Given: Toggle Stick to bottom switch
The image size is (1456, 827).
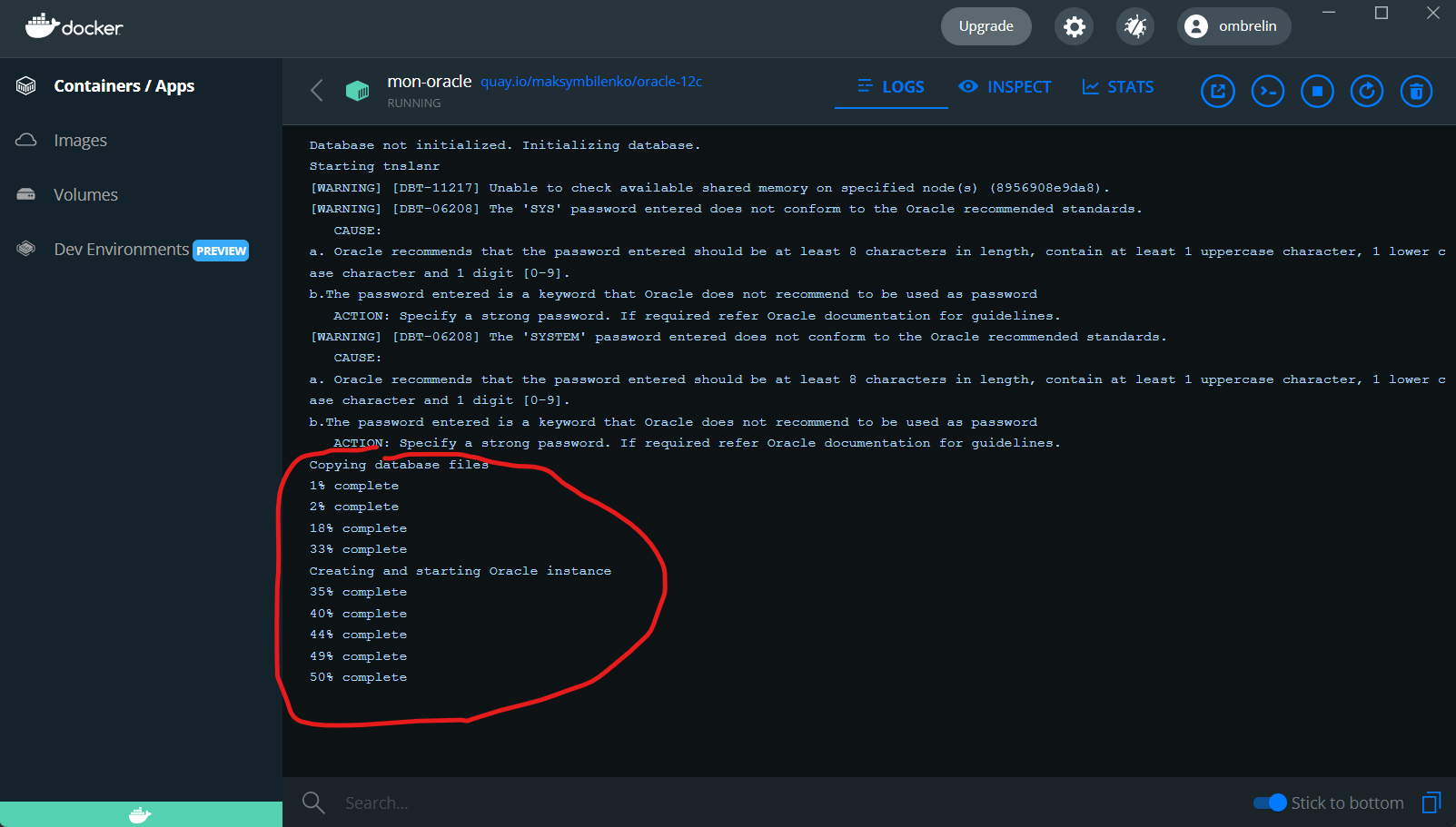Looking at the screenshot, I should (1270, 802).
